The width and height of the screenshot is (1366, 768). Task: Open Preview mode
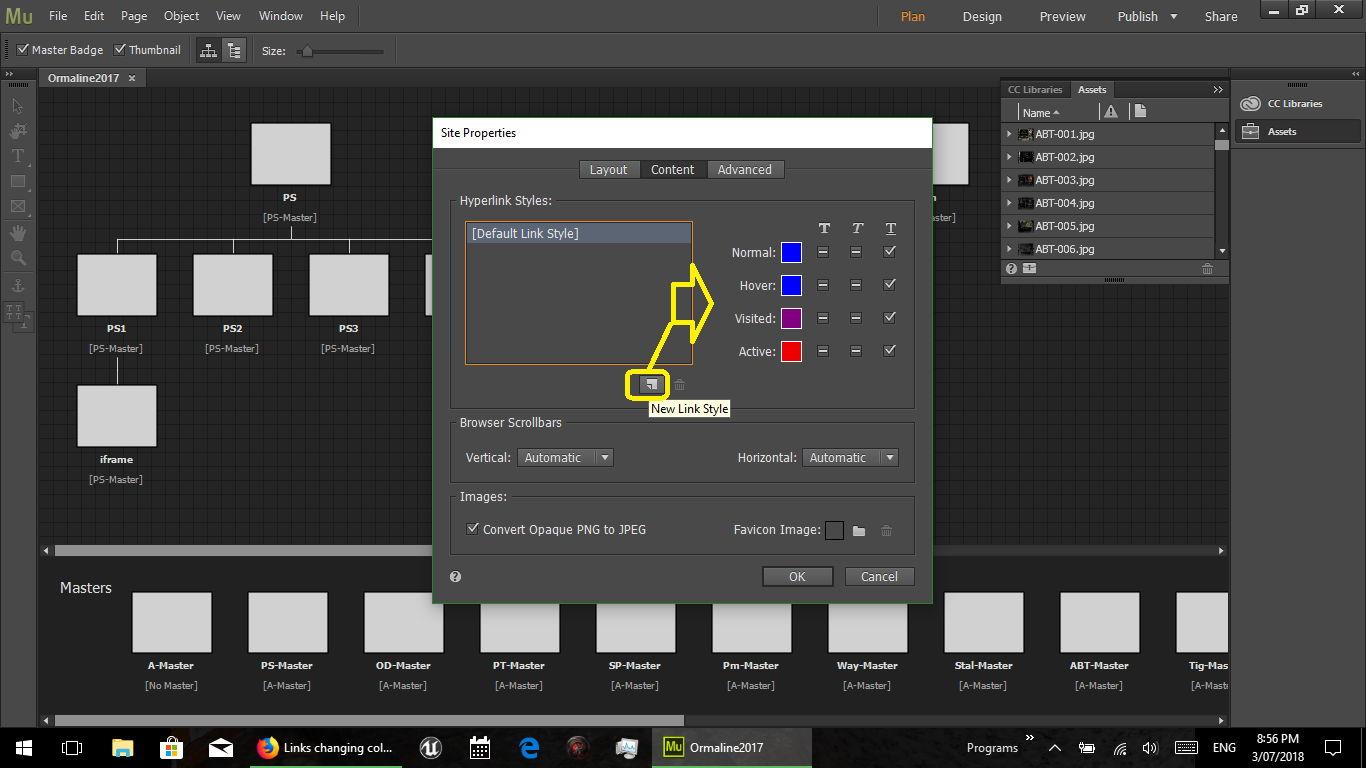point(1062,17)
